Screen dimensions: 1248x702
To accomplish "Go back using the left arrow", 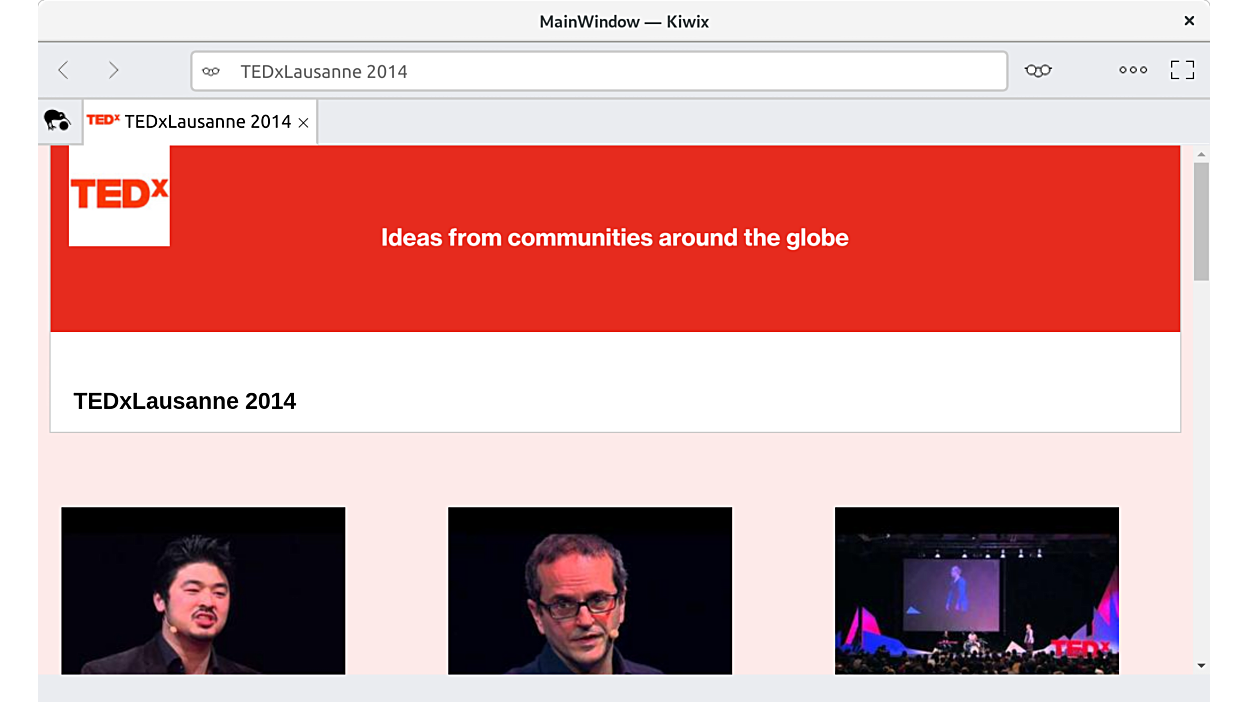I will [x=63, y=70].
